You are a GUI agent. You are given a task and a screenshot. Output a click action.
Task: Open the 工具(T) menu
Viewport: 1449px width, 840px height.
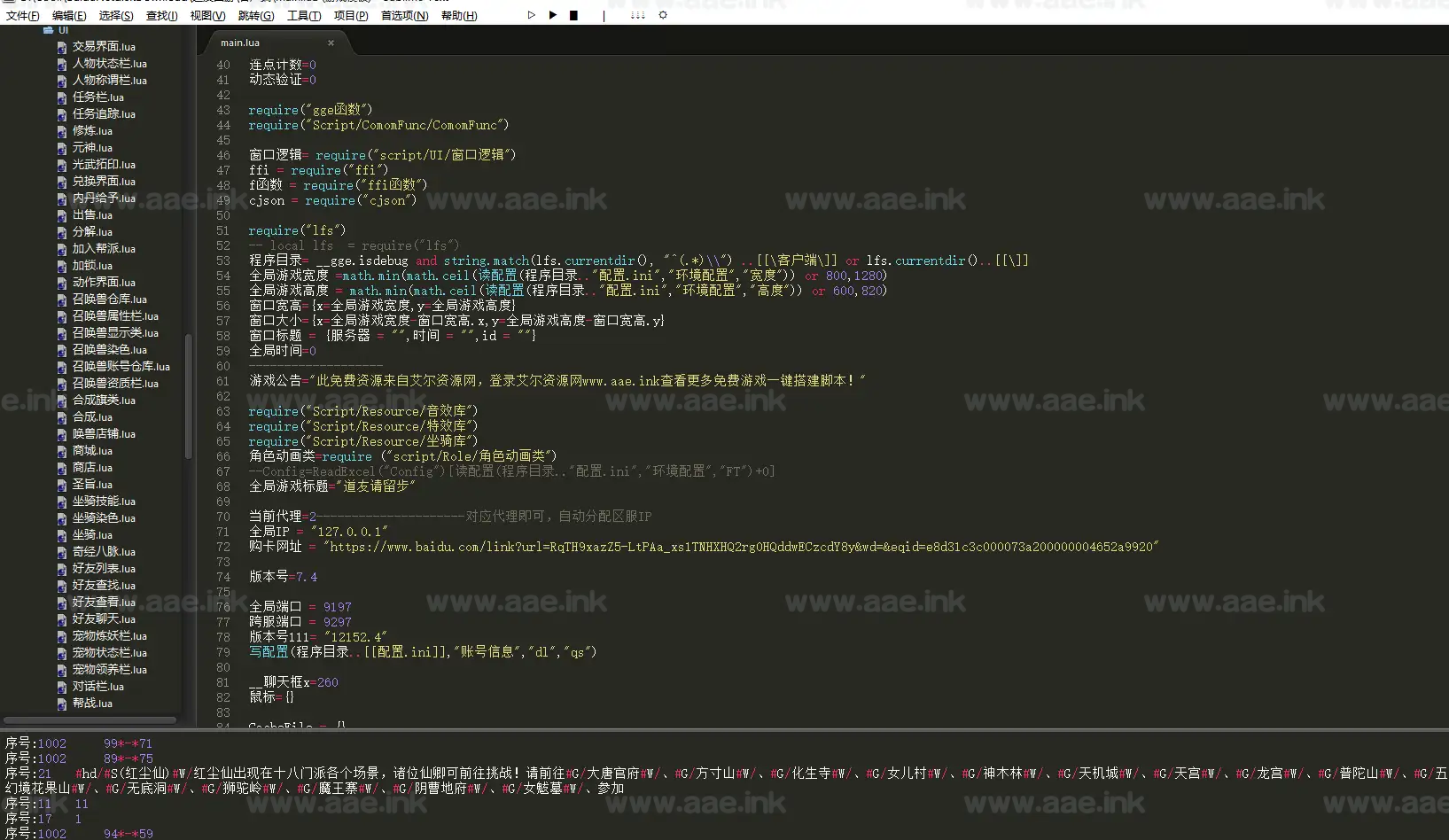(x=304, y=16)
